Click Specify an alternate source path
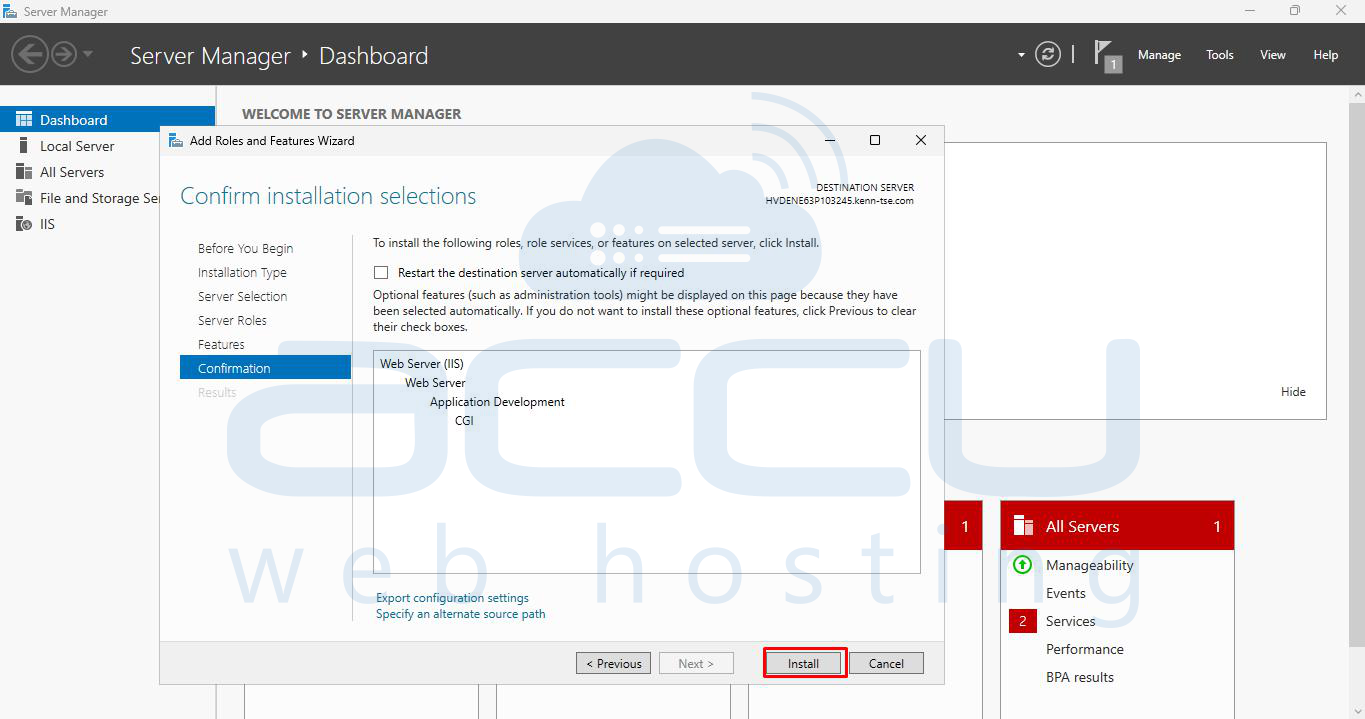The height and width of the screenshot is (719, 1365). pos(460,614)
